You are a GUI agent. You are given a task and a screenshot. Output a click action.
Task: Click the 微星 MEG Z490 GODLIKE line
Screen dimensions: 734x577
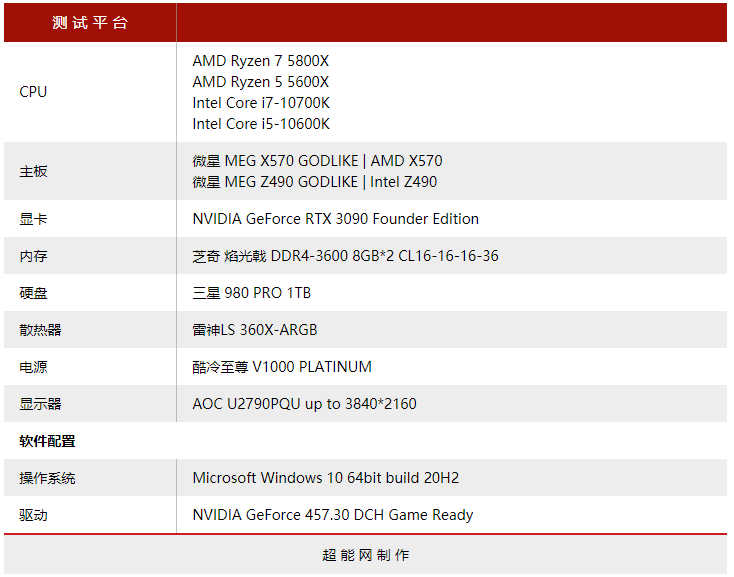(315, 182)
